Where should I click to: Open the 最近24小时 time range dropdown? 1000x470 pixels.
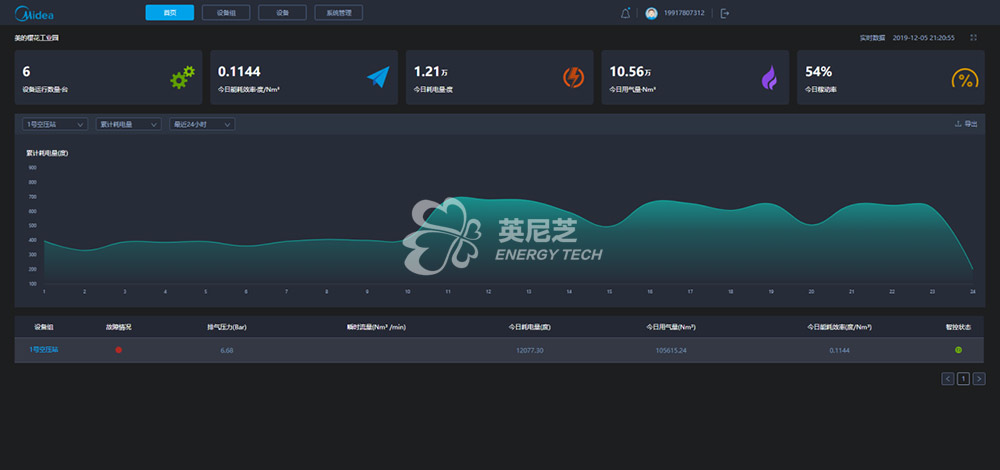pos(202,124)
